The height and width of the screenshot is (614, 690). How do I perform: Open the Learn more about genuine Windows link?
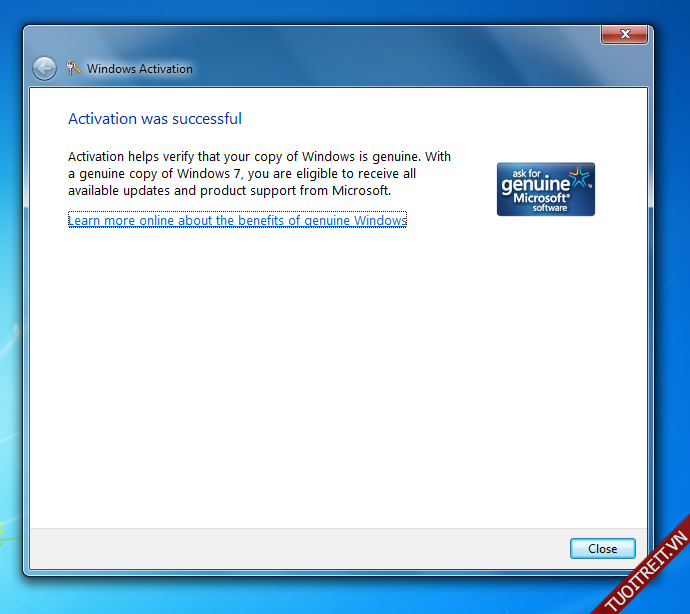(237, 220)
